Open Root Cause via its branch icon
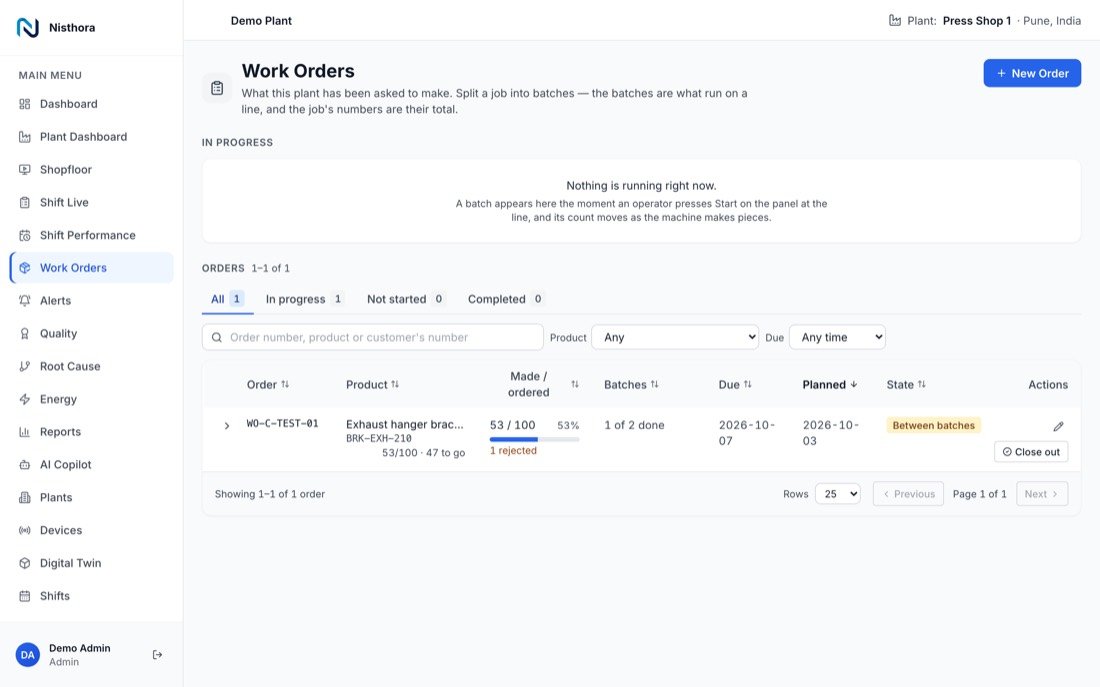The width and height of the screenshot is (1100, 687). (25, 366)
